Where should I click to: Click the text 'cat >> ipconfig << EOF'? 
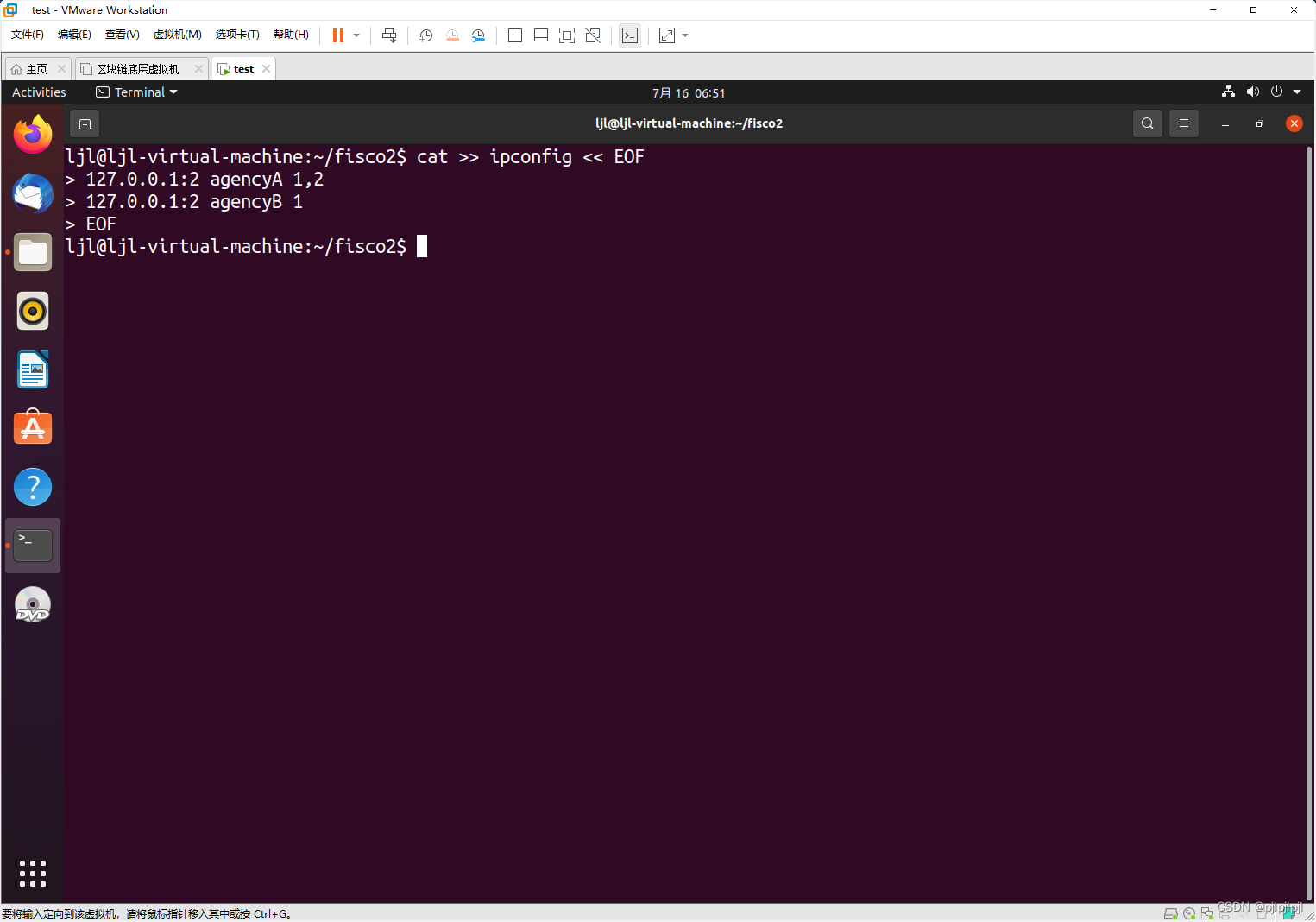530,156
